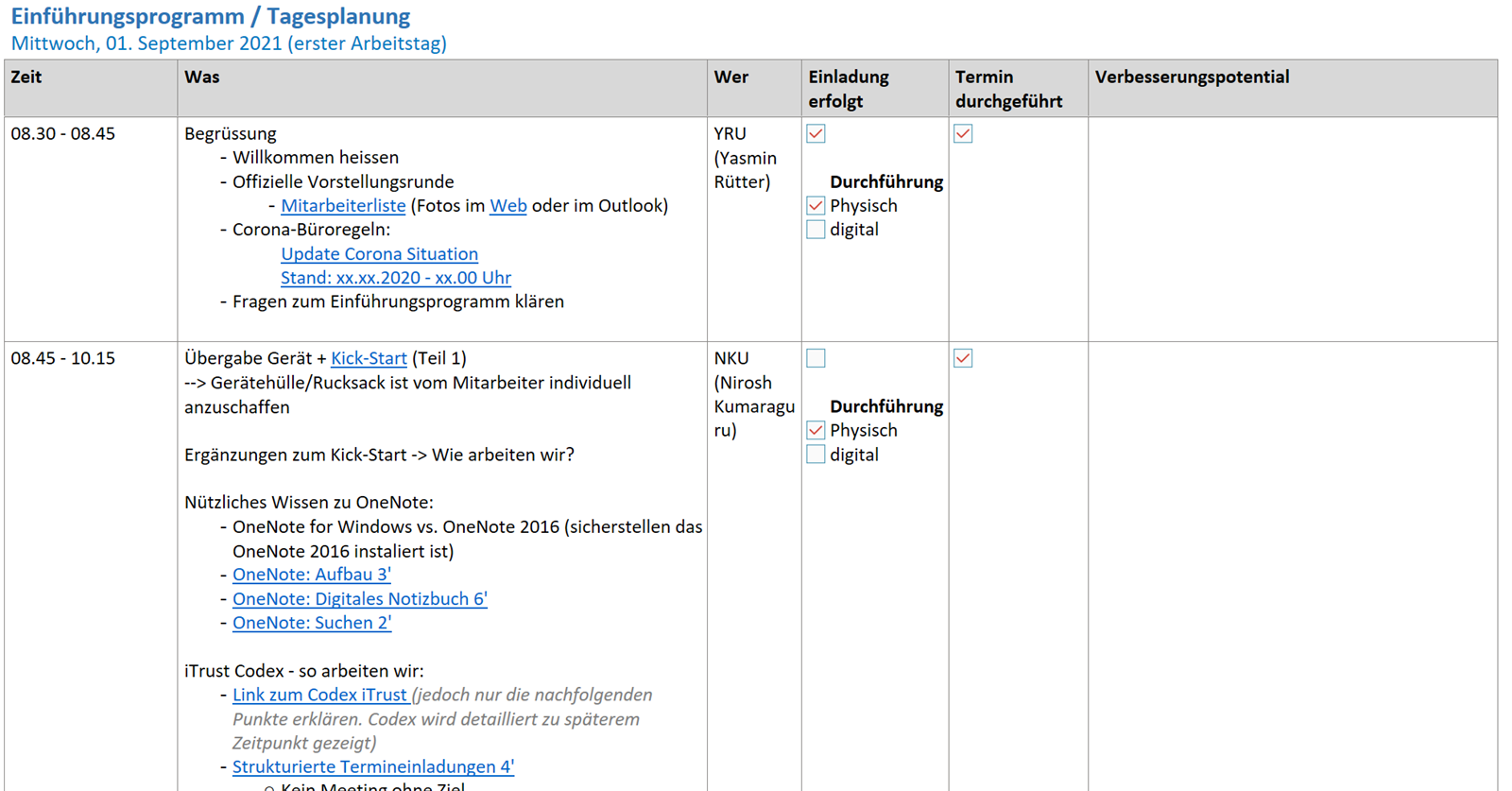
Task: Check digital checkbox in the Begrüssung row
Action: [x=816, y=230]
